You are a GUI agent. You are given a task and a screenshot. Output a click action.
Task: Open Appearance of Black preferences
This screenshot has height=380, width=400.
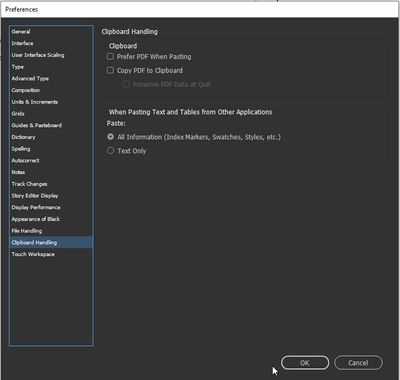tap(51, 219)
